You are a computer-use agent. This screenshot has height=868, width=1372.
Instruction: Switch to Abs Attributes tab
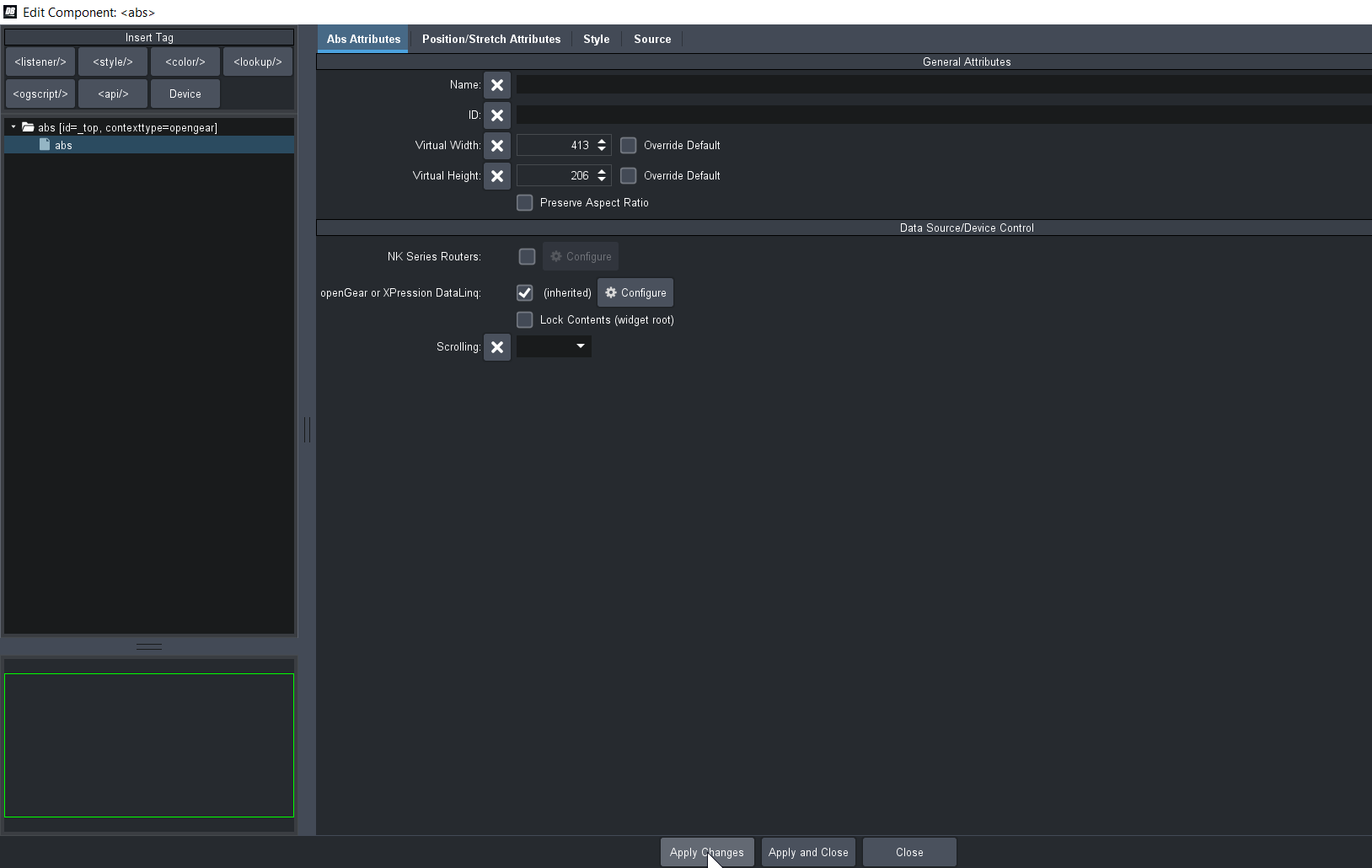coord(363,40)
